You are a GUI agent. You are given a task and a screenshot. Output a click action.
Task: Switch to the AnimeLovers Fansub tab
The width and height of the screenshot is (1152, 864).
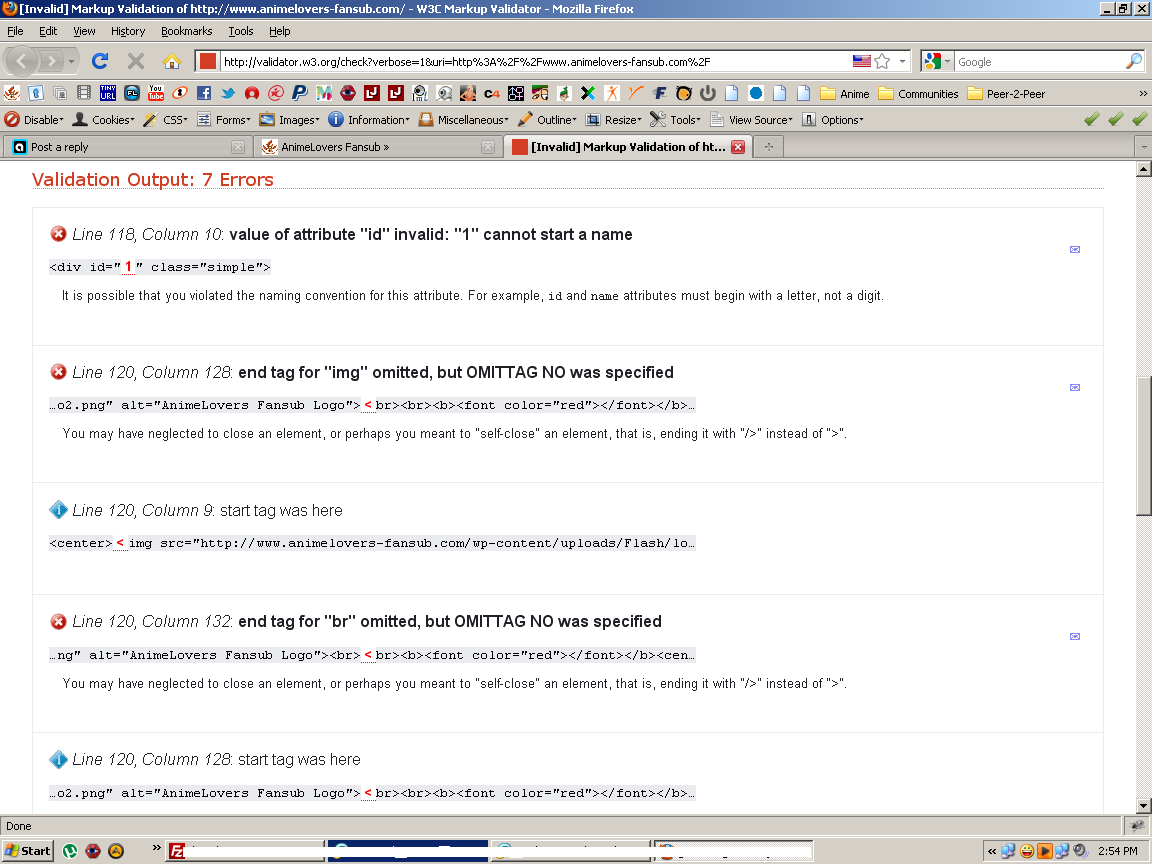[x=378, y=147]
